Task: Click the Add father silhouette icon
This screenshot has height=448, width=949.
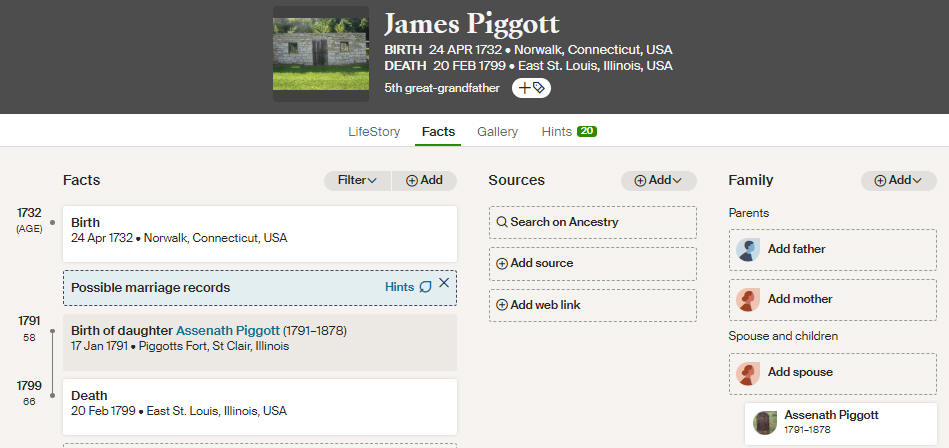Action: tap(748, 249)
